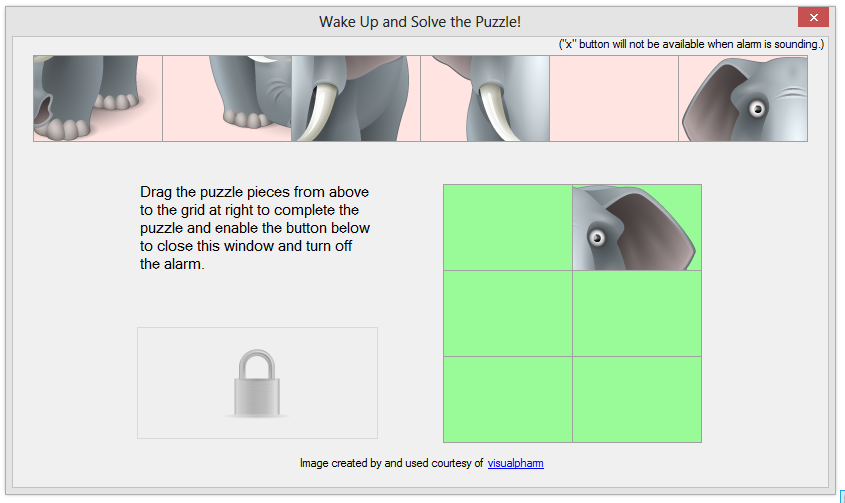Image resolution: width=845 pixels, height=503 pixels.
Task: Click the note about the x button availability
Action: point(691,45)
